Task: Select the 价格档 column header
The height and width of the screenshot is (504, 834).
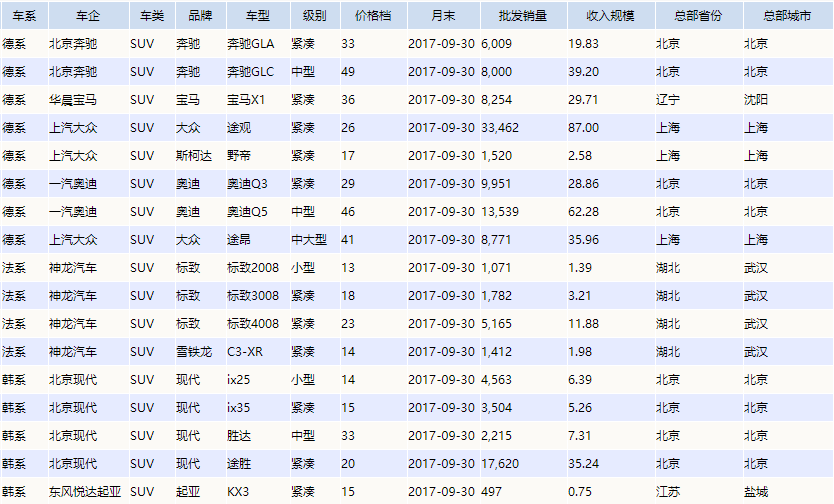Action: point(373,16)
